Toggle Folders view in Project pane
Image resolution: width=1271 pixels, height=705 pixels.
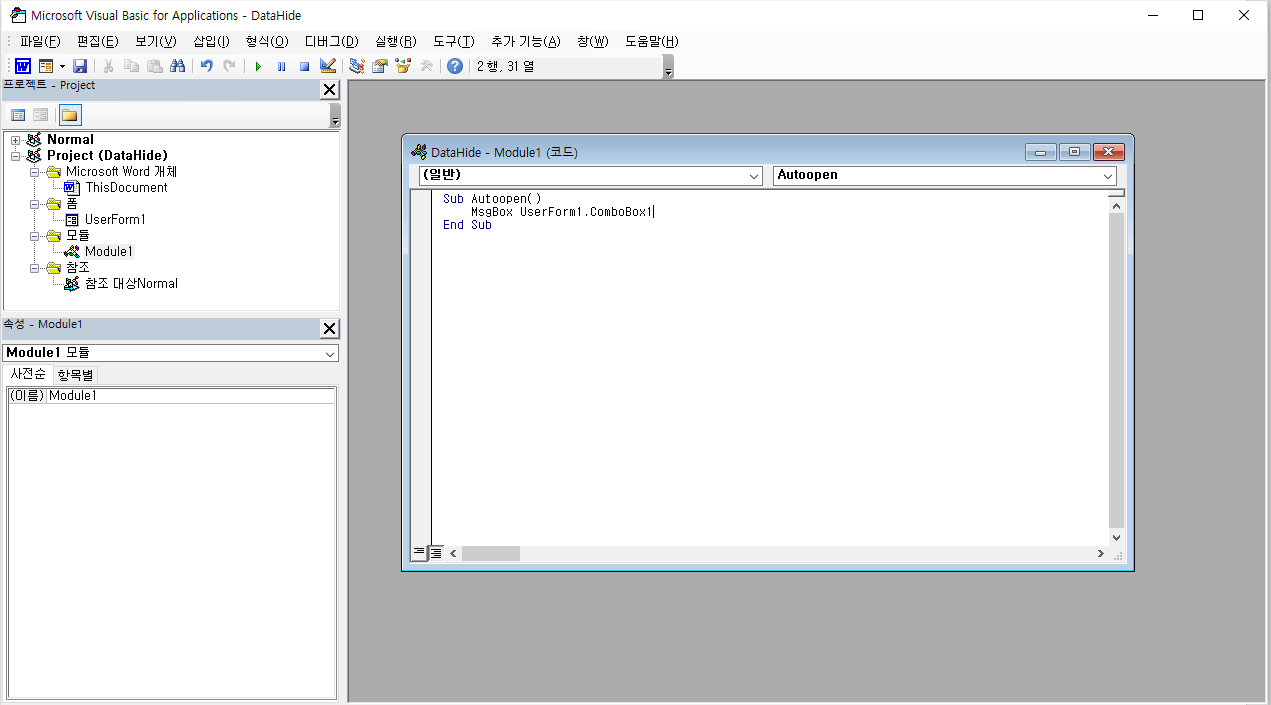(x=70, y=115)
